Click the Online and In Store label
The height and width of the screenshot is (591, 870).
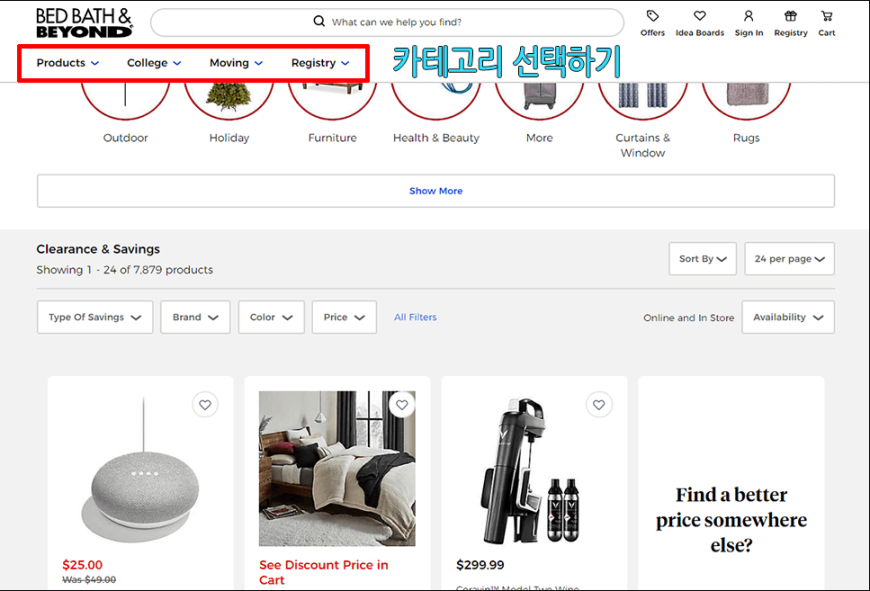click(689, 317)
